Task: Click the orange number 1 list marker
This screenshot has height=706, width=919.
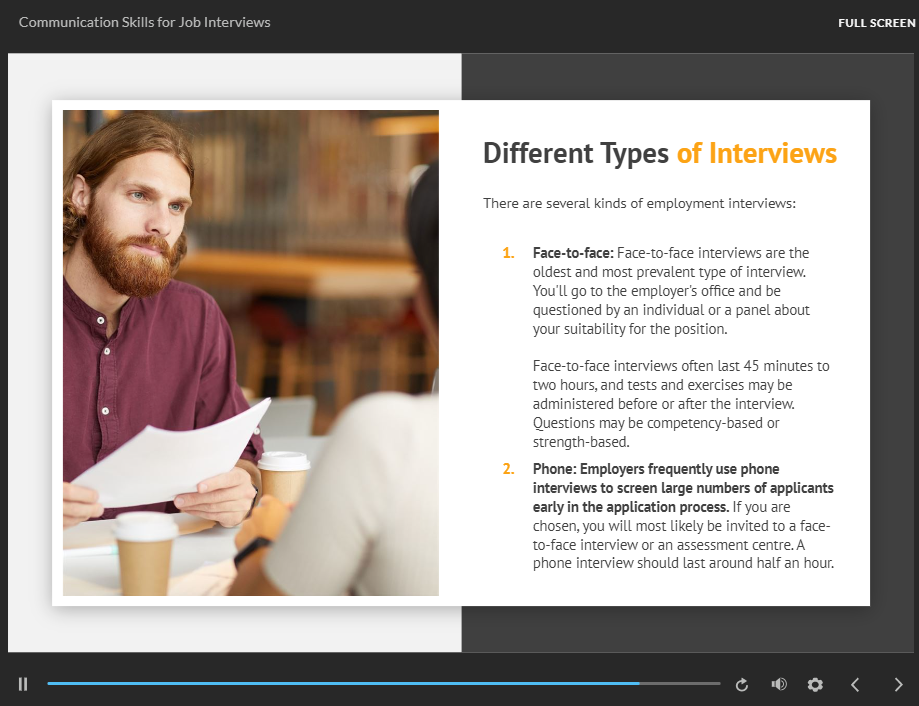Action: (x=507, y=253)
